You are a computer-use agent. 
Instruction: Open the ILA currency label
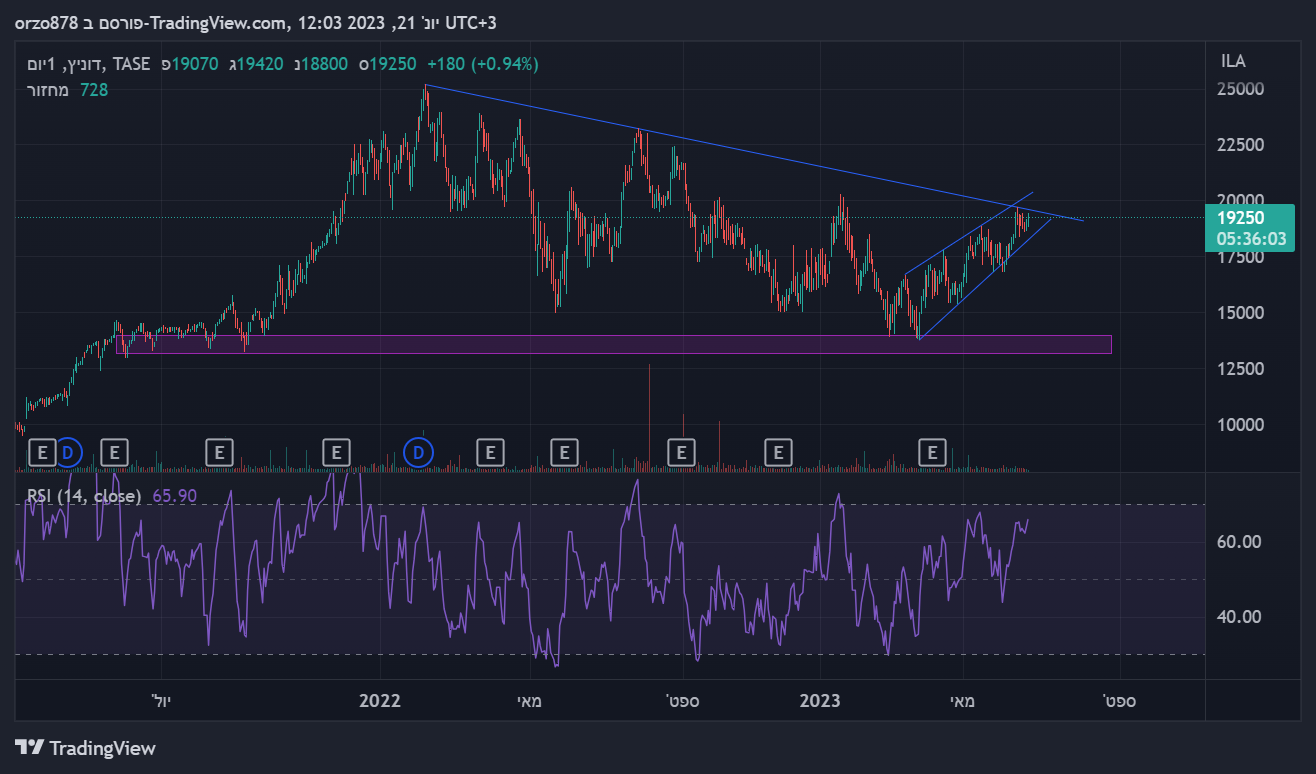click(1233, 61)
